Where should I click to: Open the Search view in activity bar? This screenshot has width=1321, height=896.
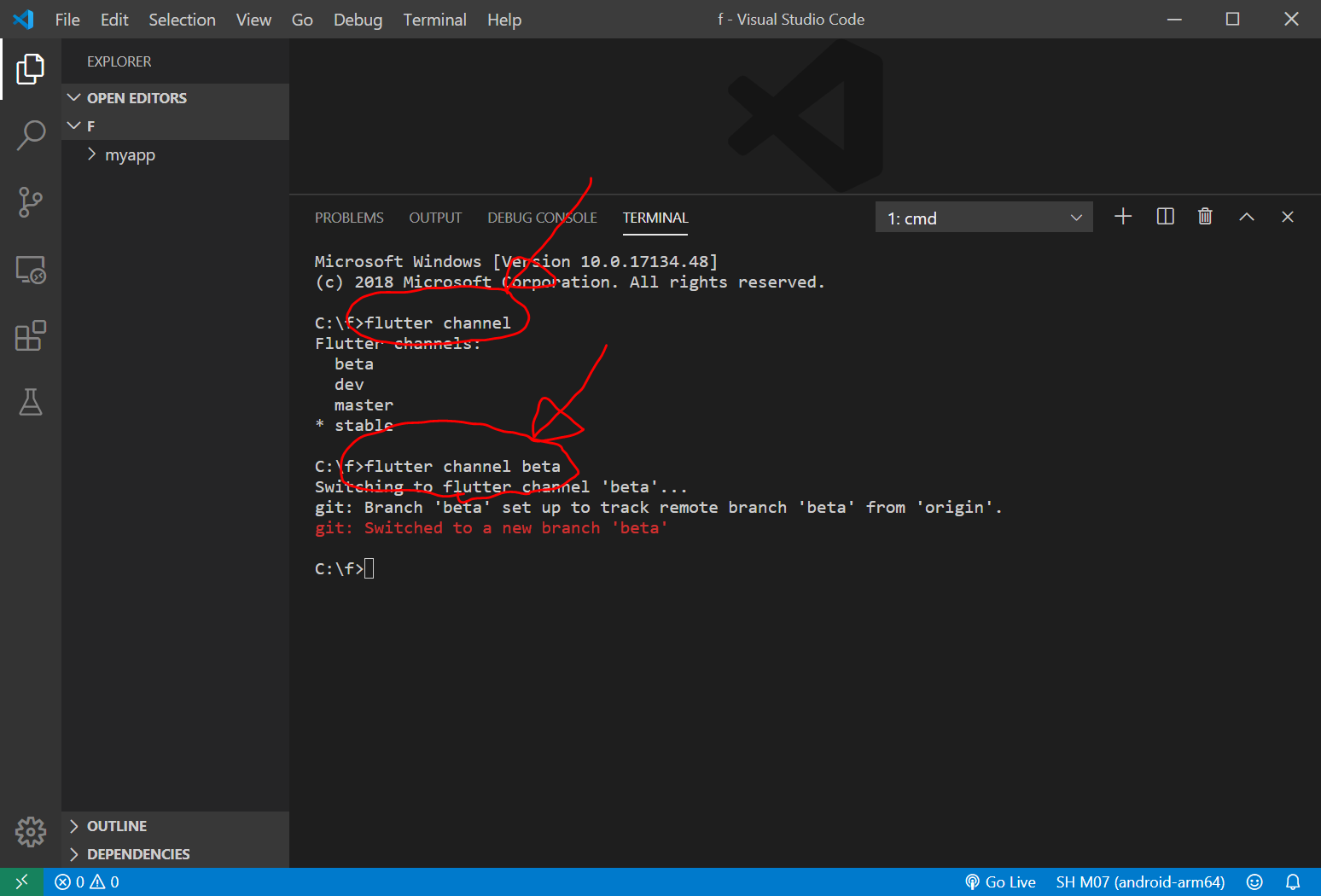click(x=31, y=135)
